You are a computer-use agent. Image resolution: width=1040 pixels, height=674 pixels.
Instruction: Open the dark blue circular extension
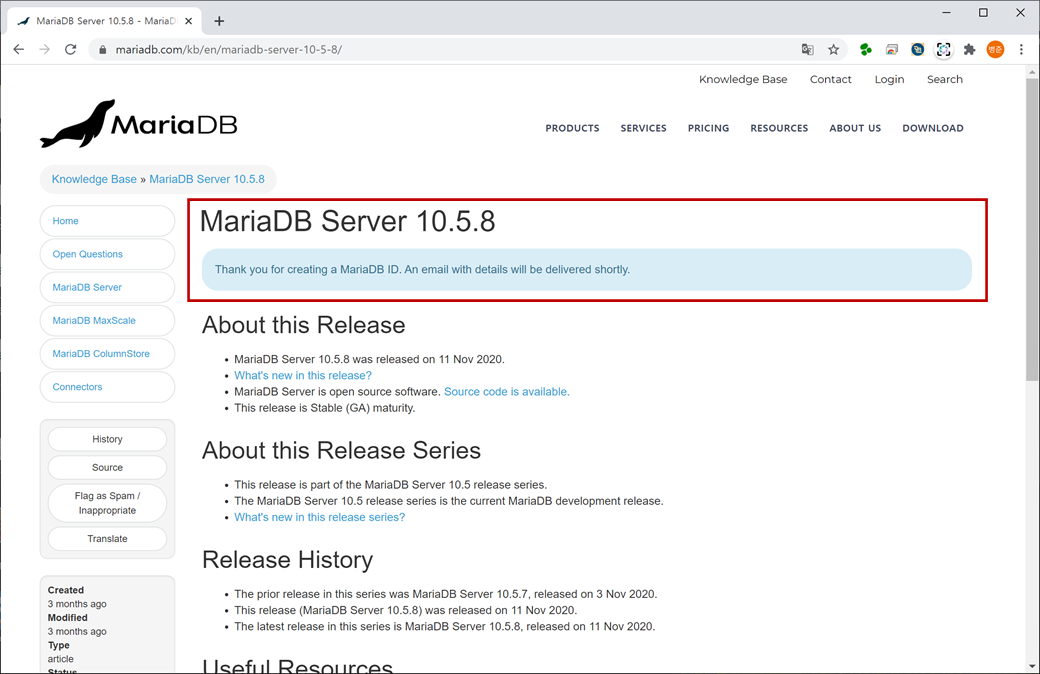[x=917, y=50]
